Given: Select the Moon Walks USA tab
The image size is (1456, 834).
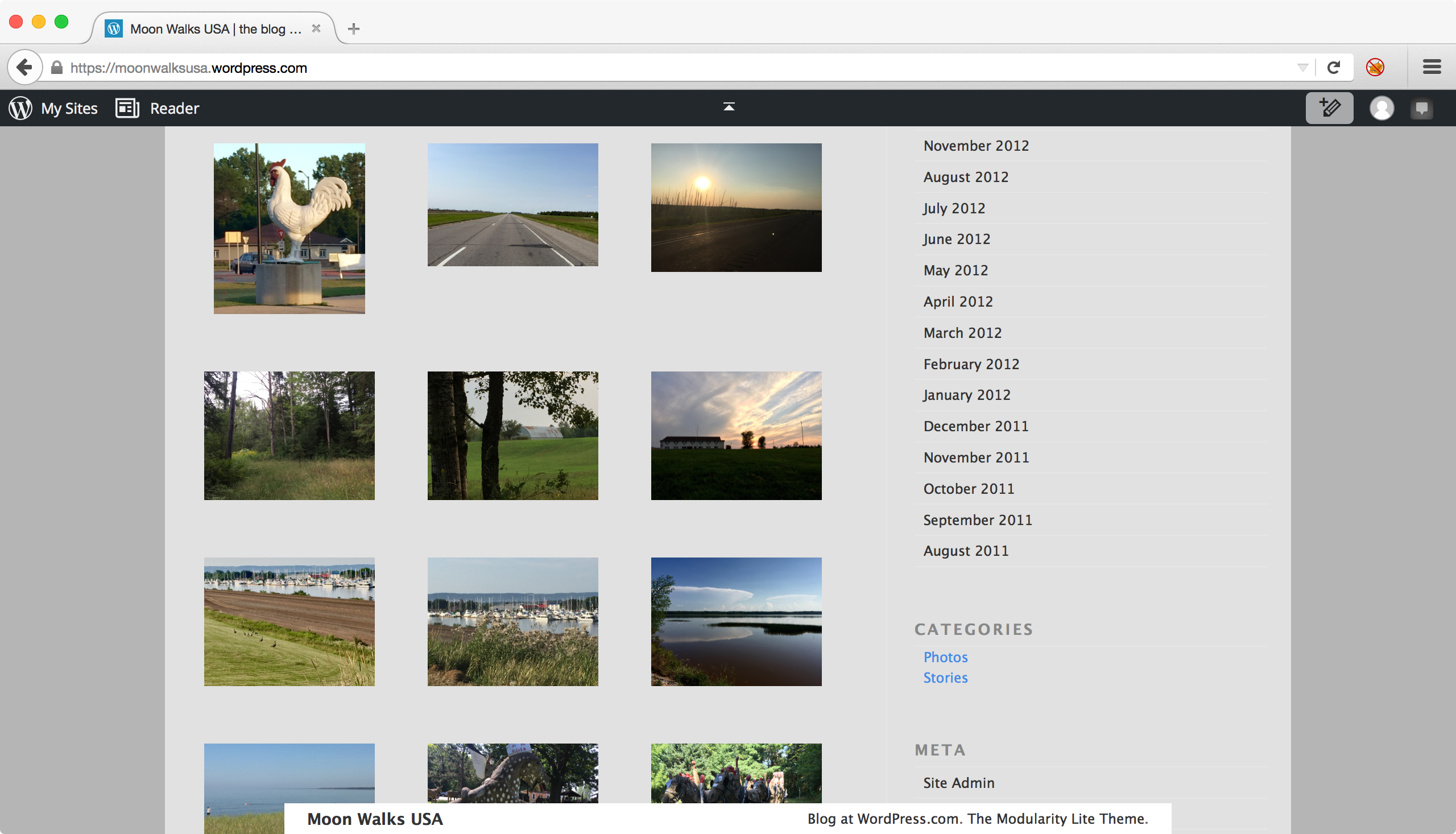Looking at the screenshot, I should tap(215, 28).
